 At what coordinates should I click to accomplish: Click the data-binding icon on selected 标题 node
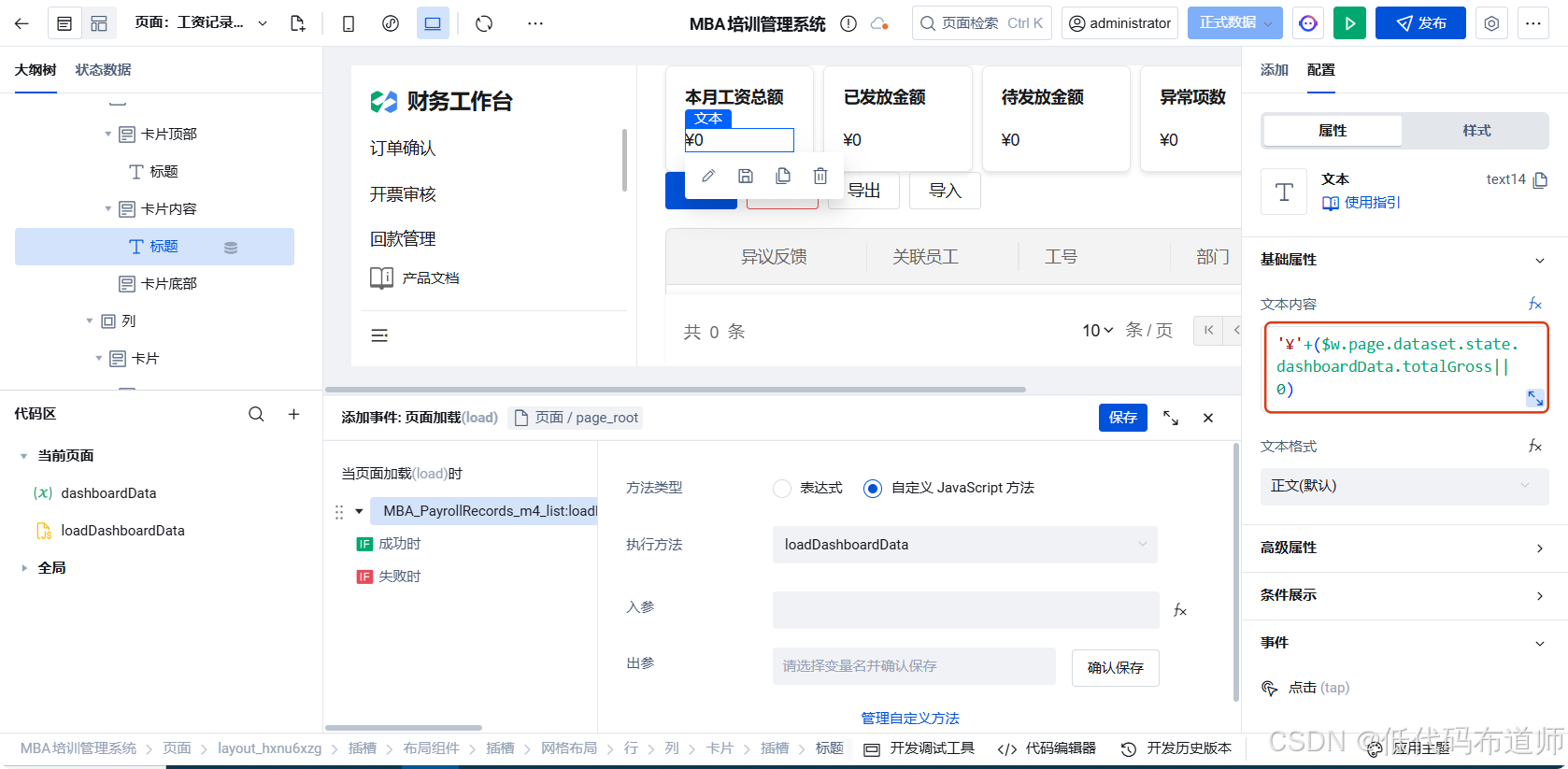[x=231, y=248]
